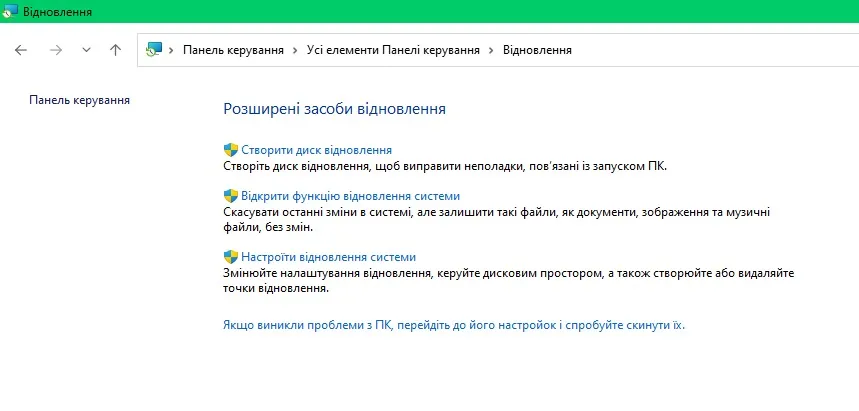Click 'Настроїти відновлення системи' link
859x411 pixels.
coord(329,257)
